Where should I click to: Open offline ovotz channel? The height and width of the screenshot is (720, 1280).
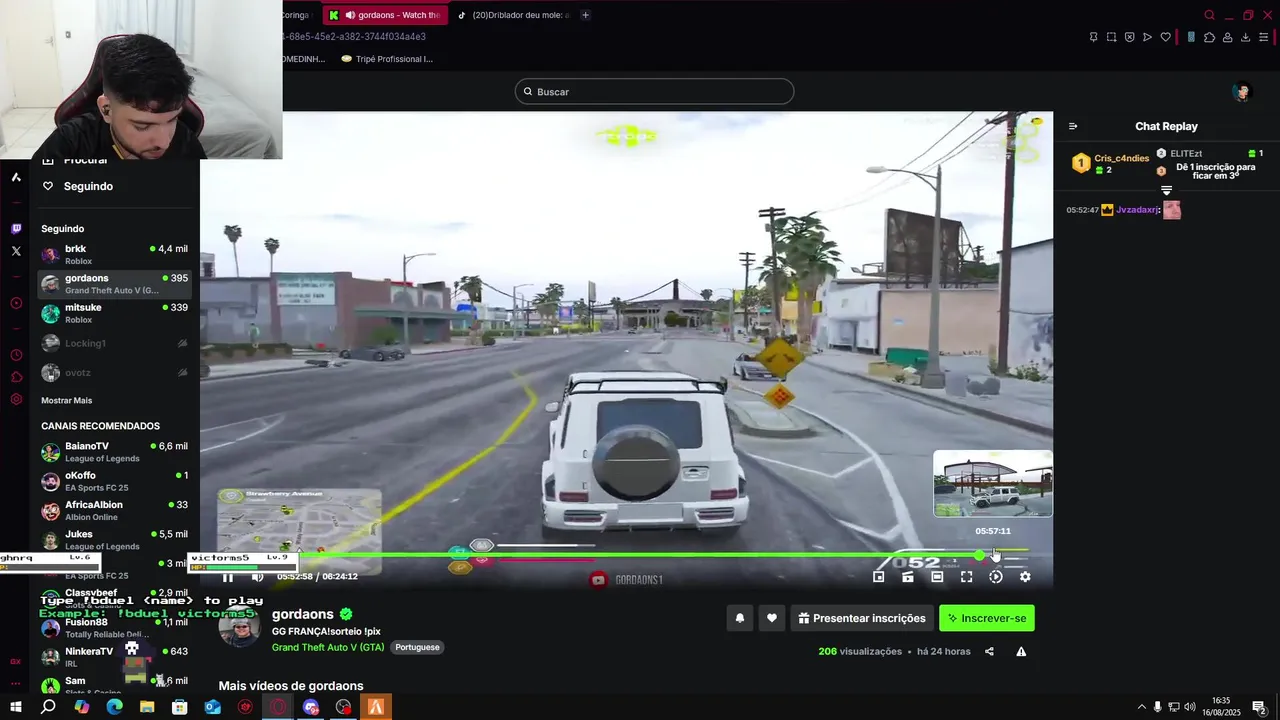click(x=114, y=372)
